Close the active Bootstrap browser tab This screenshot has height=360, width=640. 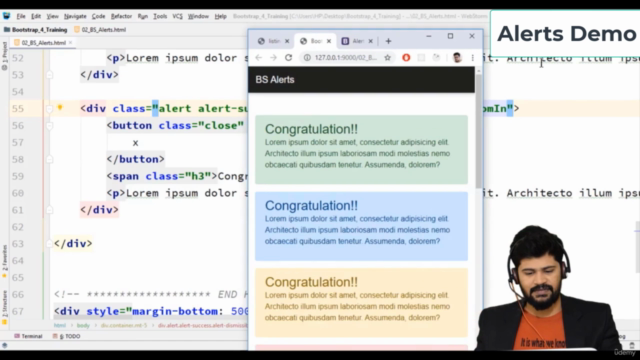[329, 41]
